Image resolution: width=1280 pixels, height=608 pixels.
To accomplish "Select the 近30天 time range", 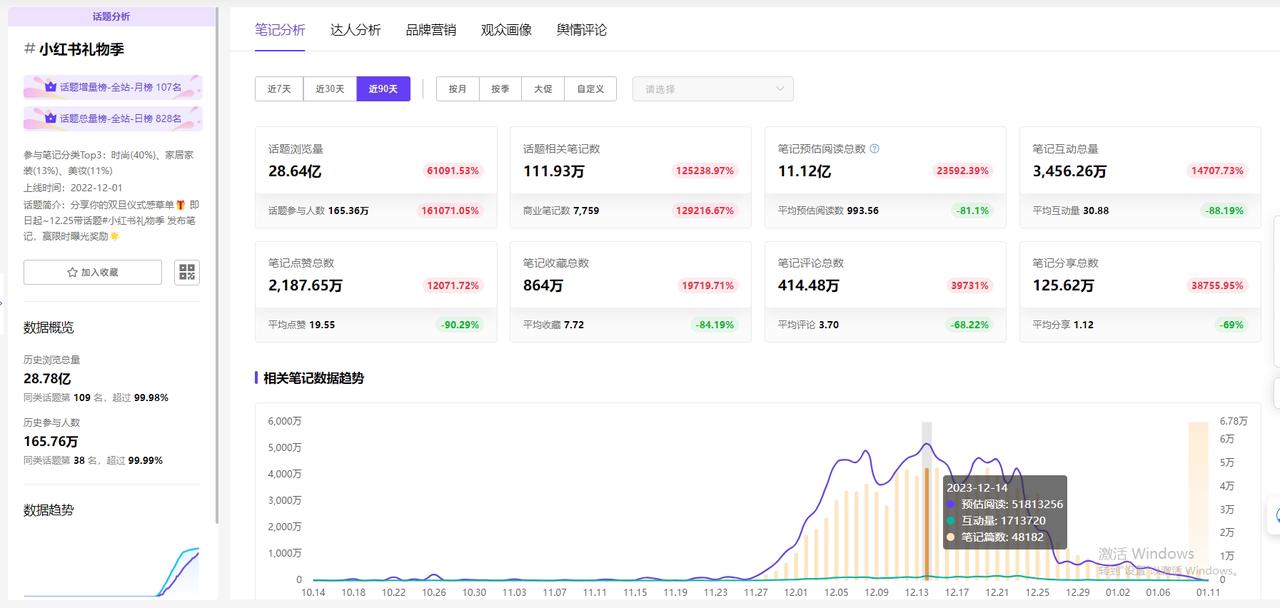I will [x=330, y=89].
